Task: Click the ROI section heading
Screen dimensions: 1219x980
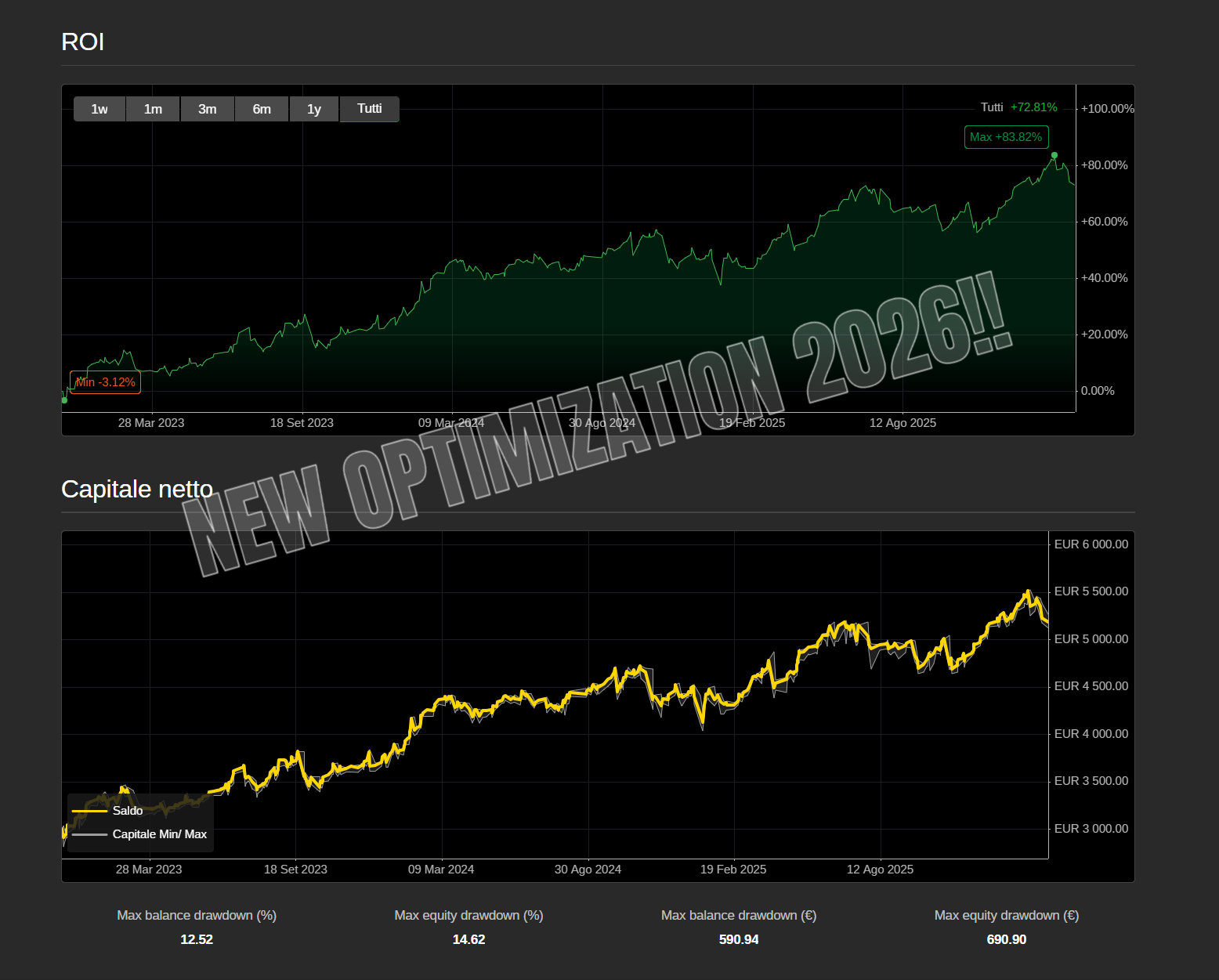Action: point(83,42)
